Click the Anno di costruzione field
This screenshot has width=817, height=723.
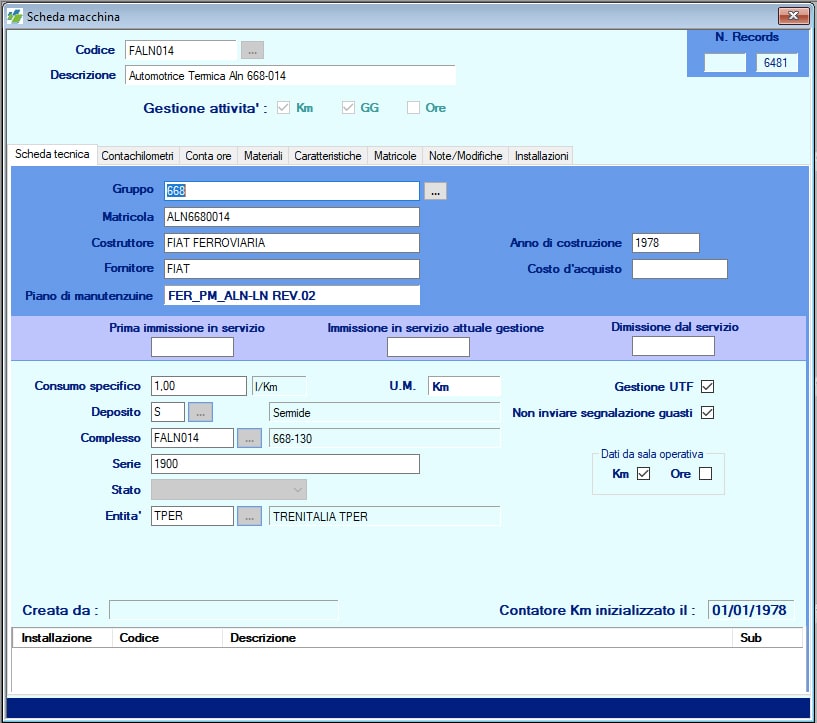665,243
